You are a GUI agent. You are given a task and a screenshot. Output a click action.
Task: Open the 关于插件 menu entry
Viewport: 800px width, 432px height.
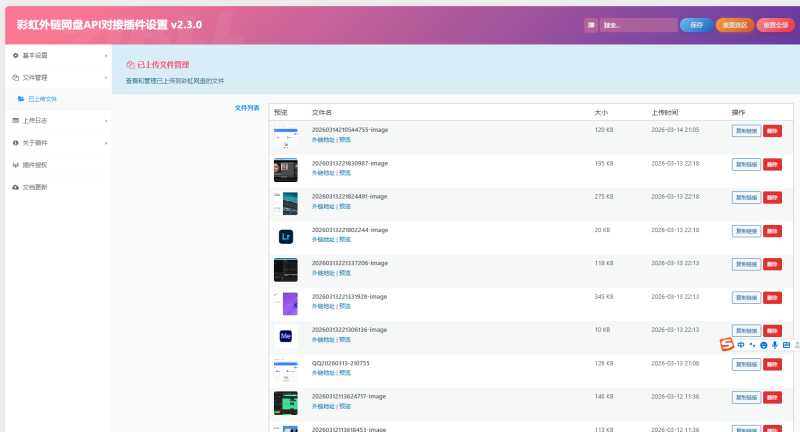(35, 143)
